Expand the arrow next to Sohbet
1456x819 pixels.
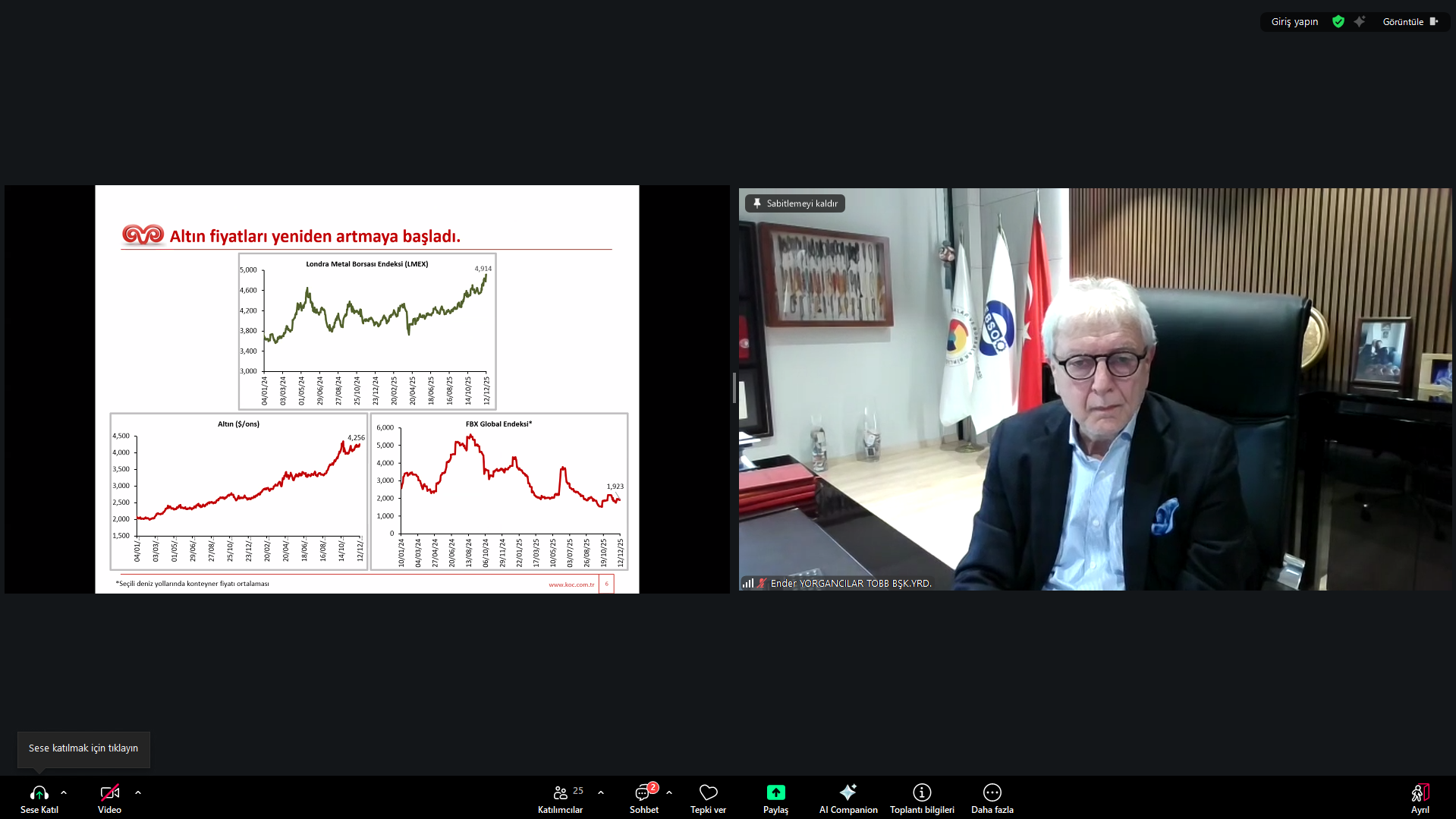(669, 792)
